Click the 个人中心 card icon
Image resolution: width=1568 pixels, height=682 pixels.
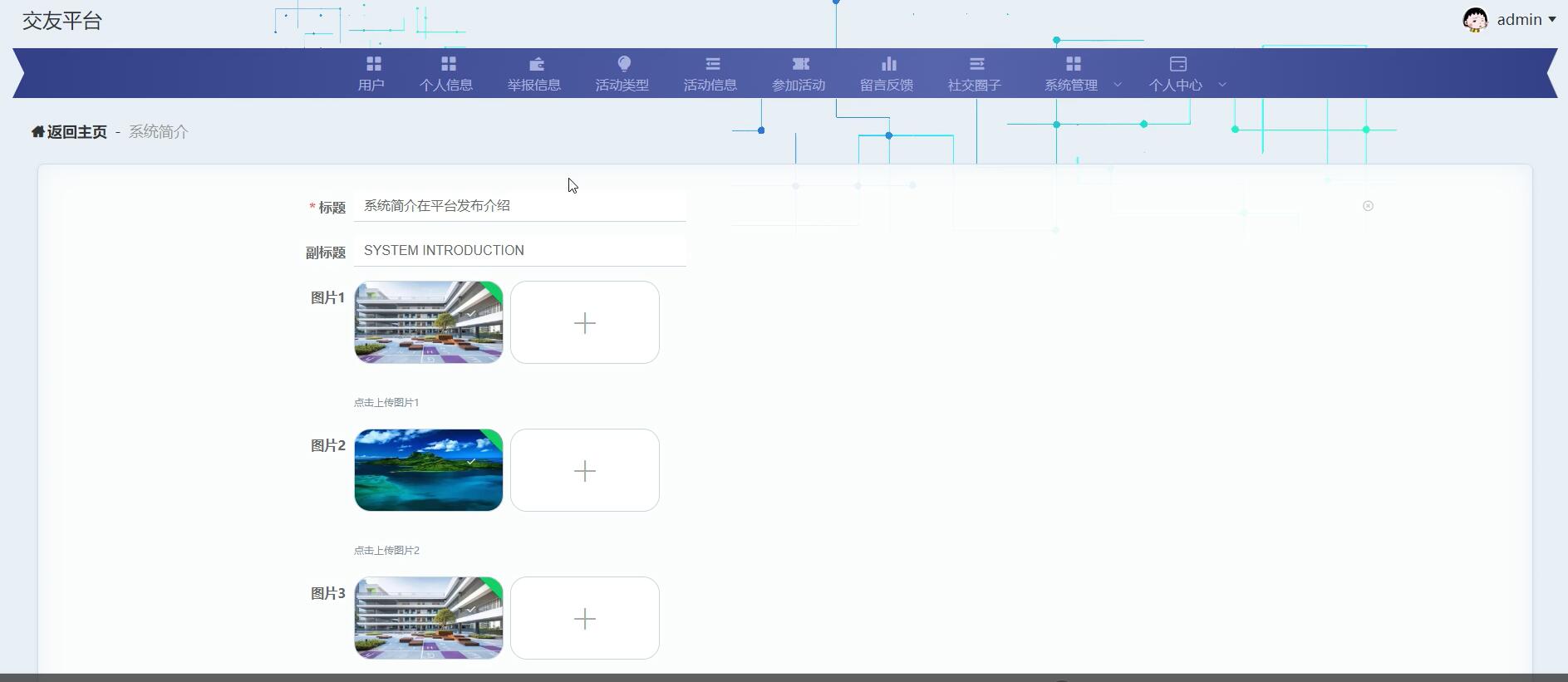pos(1177,64)
